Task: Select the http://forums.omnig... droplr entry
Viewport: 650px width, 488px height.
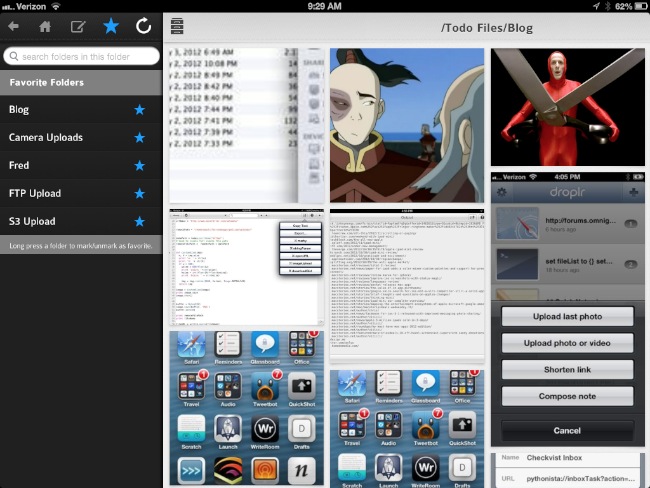Action: [568, 224]
